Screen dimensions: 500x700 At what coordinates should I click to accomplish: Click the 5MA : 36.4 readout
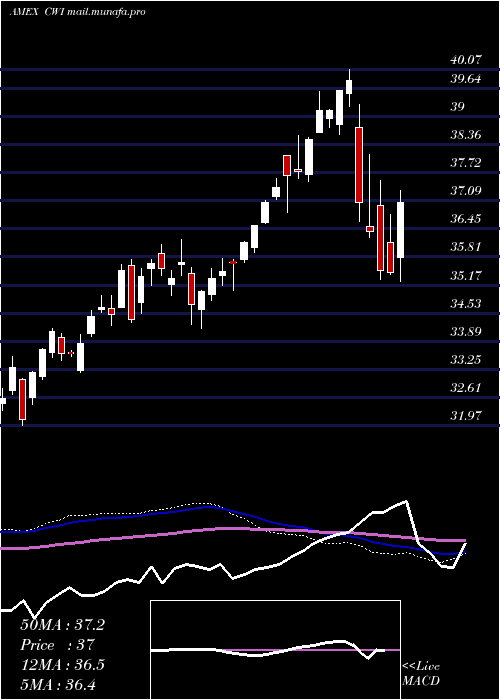(x=58, y=684)
